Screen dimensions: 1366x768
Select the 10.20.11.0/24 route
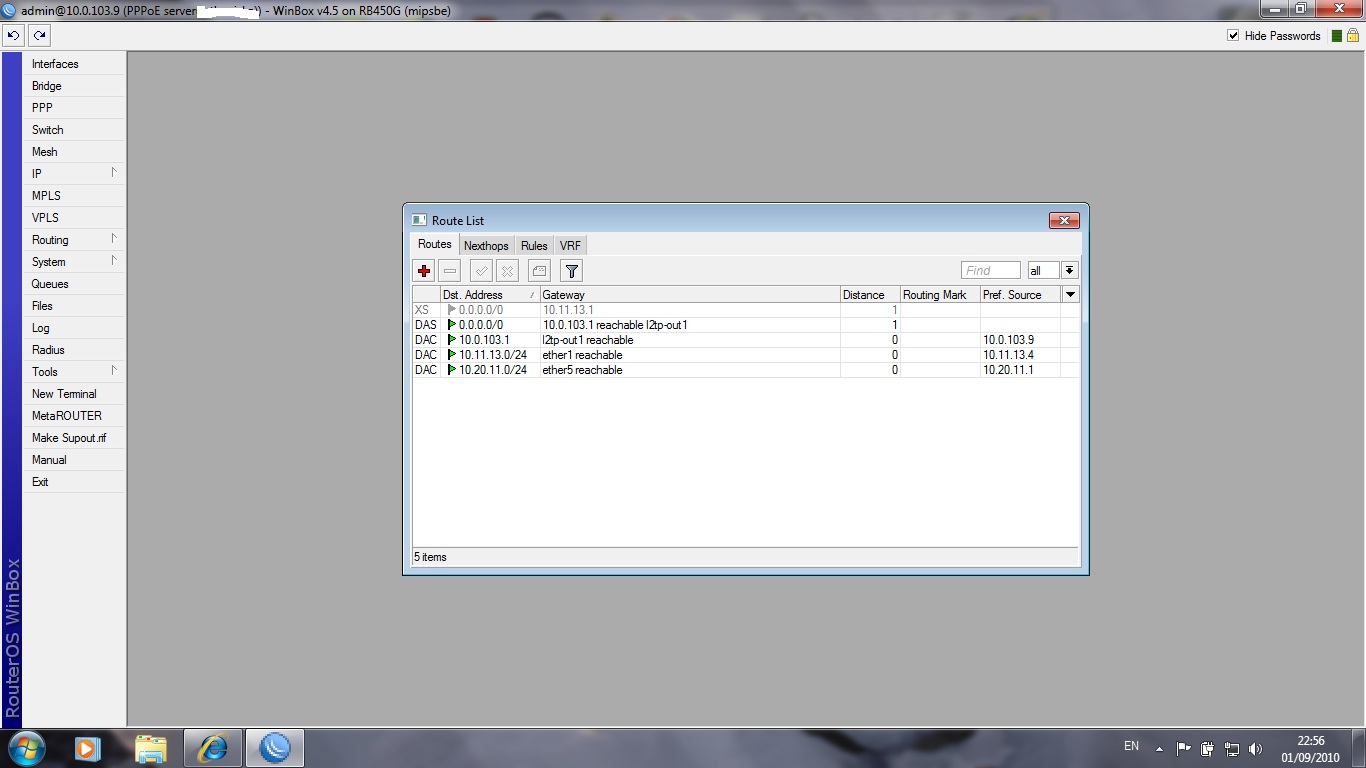tap(746, 370)
